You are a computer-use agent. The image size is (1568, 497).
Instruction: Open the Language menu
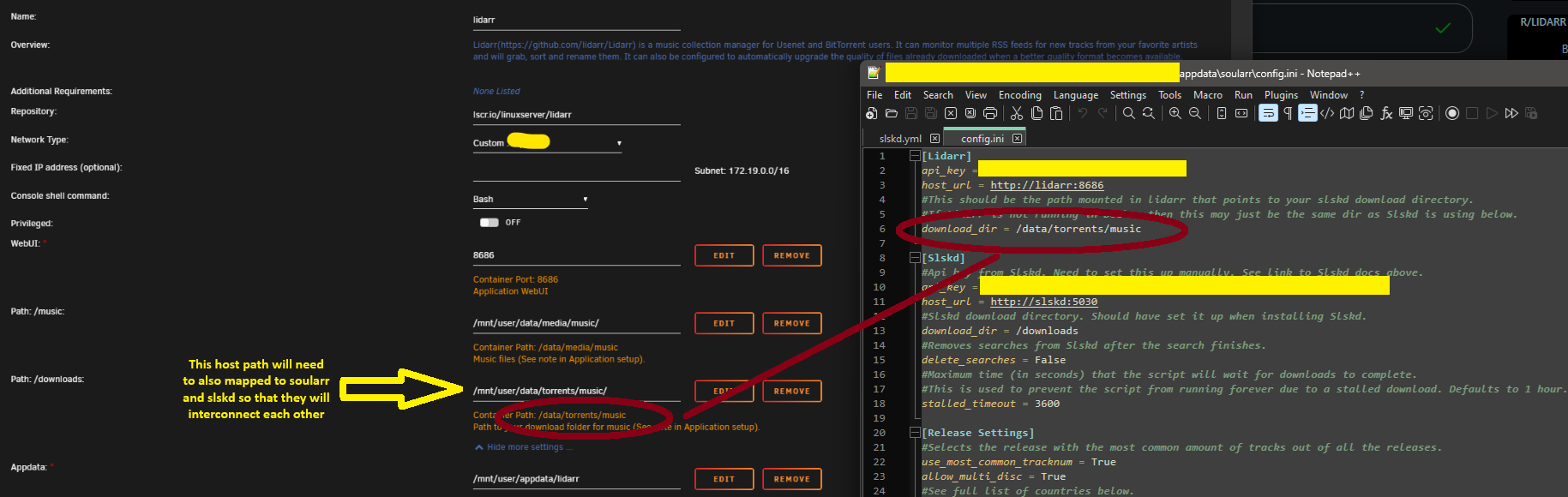point(1076,95)
